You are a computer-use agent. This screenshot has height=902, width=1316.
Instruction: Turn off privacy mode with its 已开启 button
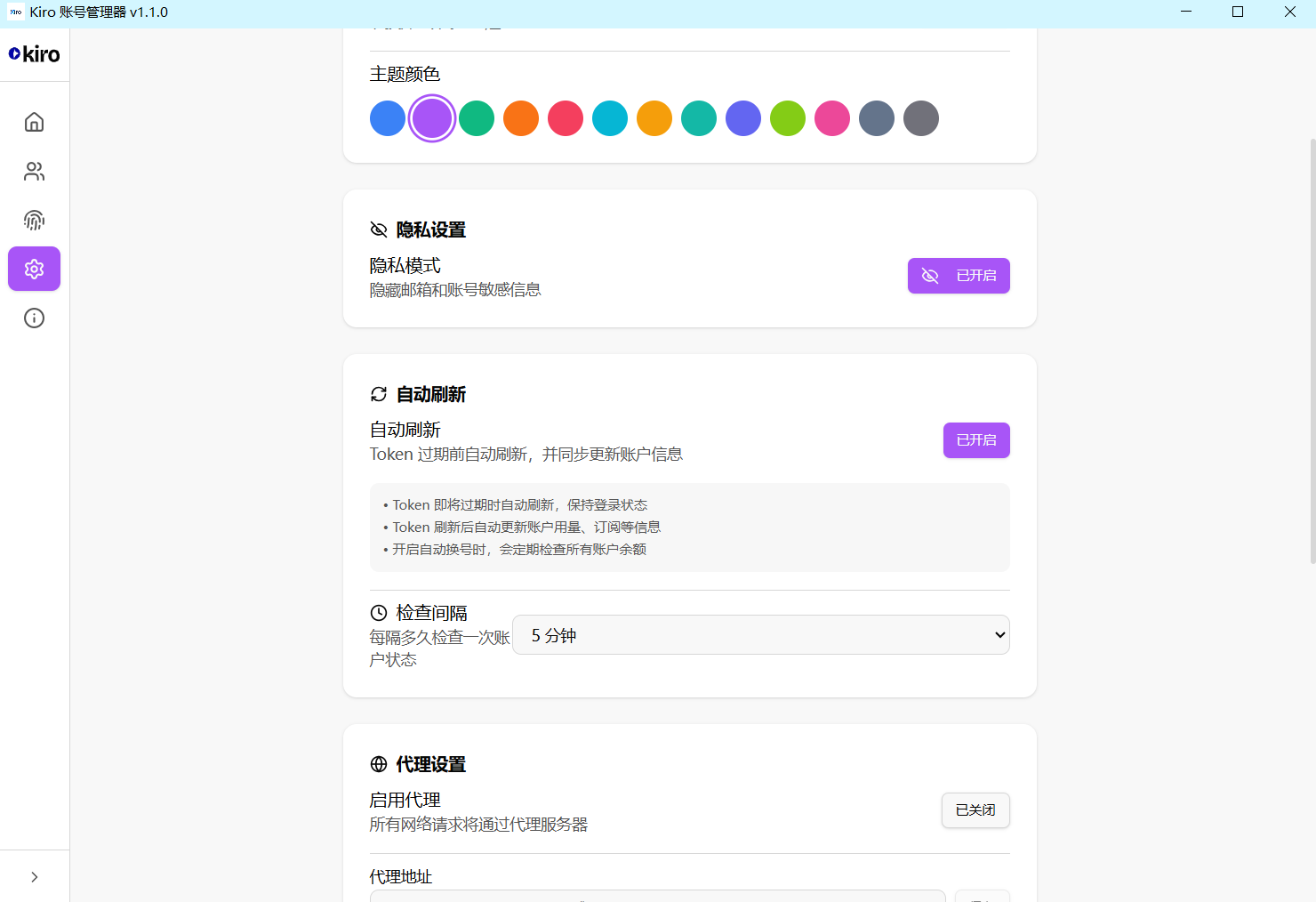pos(959,276)
